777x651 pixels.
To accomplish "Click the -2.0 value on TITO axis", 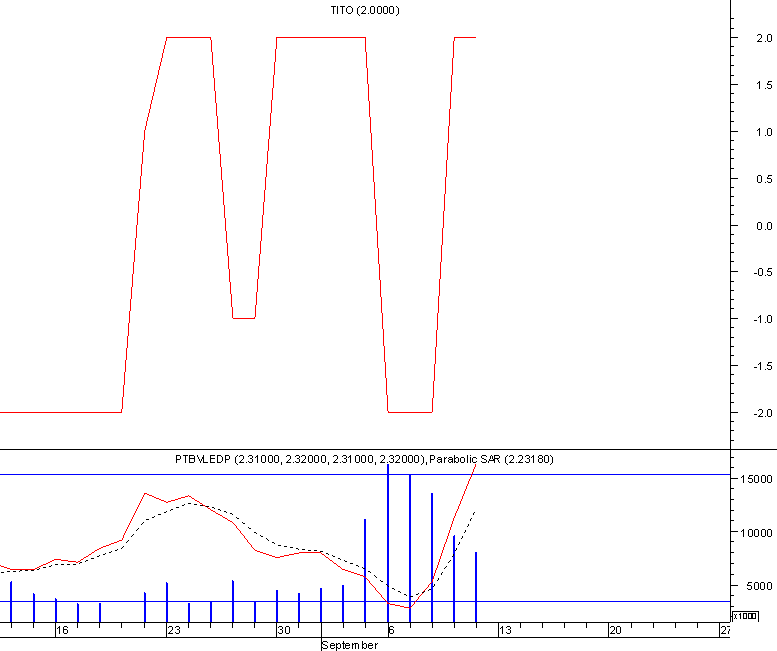I will tap(763, 413).
